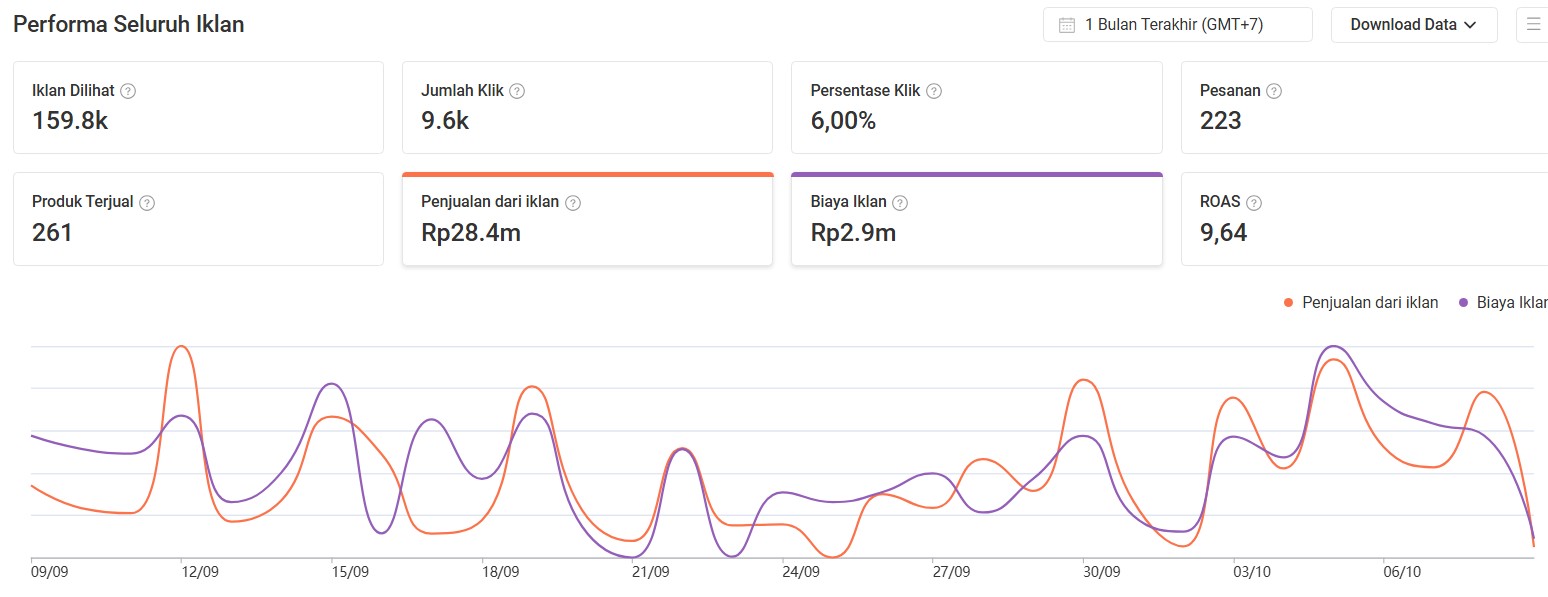Open the menu icon right of Download Data

1533,25
